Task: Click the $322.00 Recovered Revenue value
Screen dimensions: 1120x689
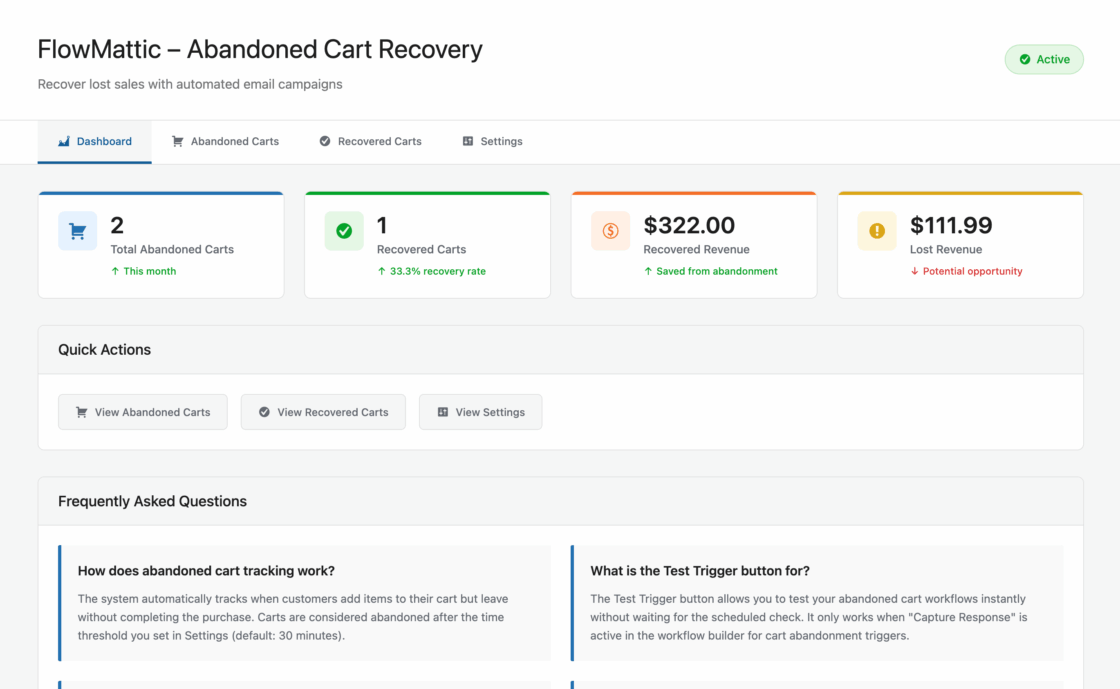Action: tap(689, 226)
